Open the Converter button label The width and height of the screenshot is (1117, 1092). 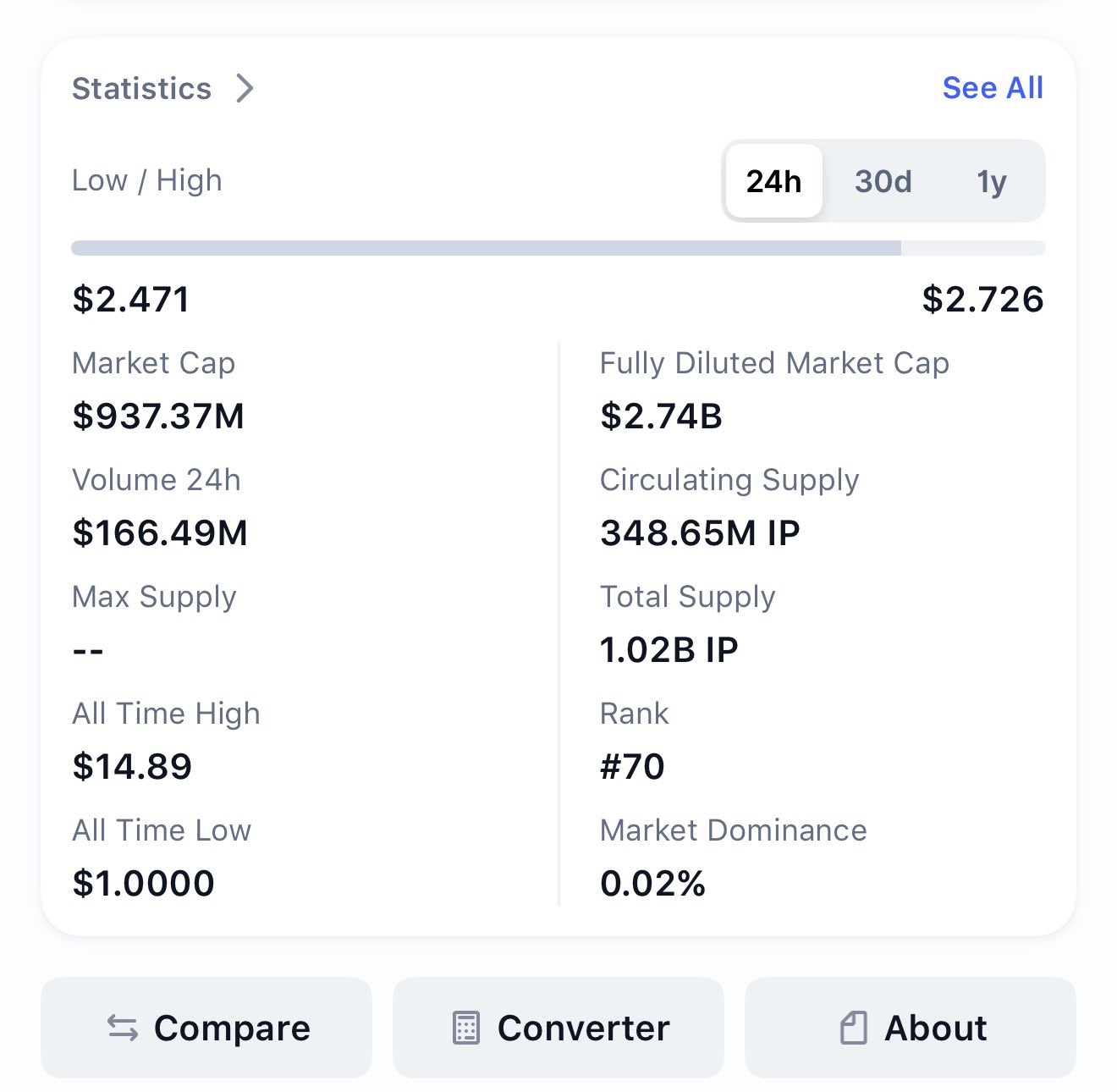tap(583, 1029)
